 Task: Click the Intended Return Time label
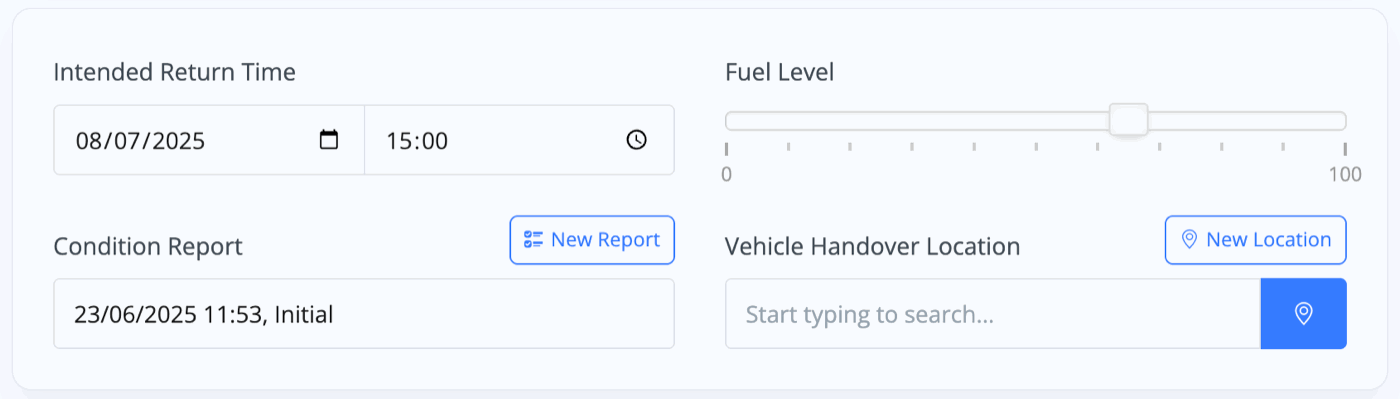coord(174,72)
